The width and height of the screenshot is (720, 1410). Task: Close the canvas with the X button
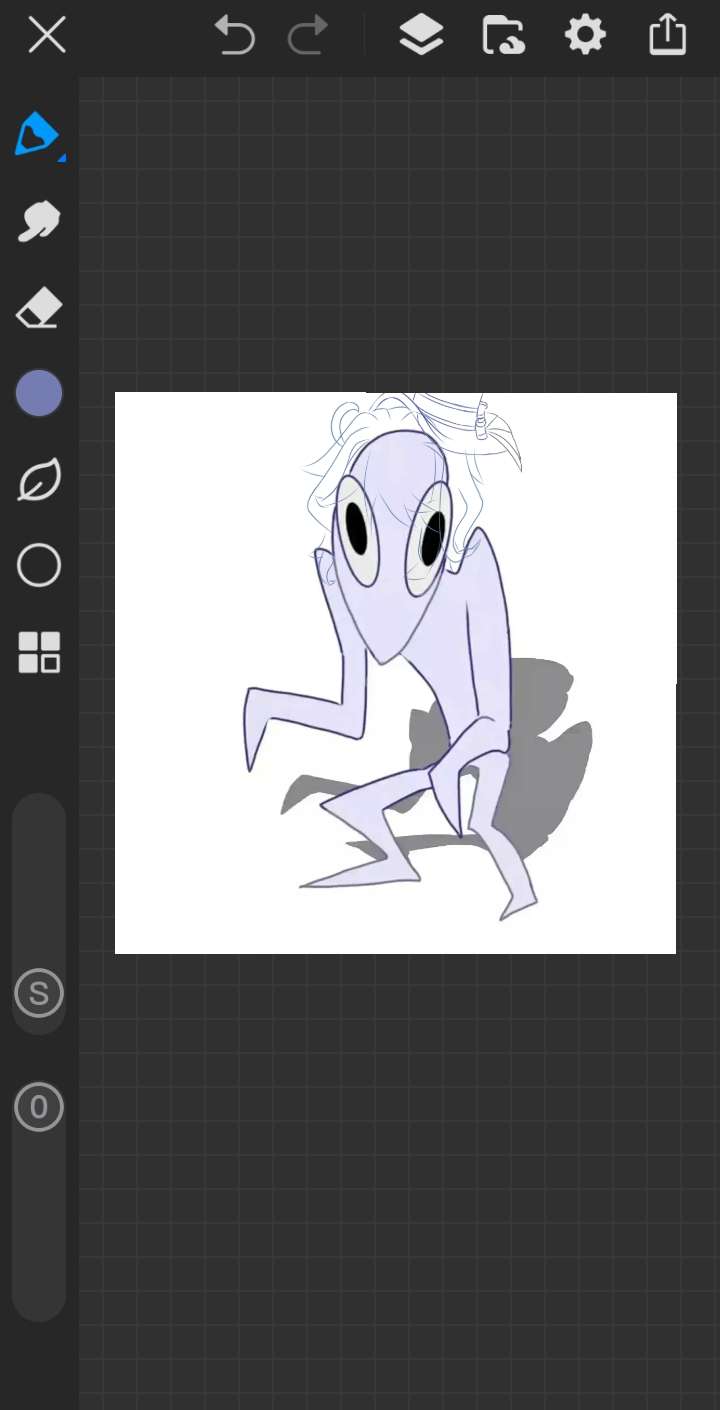[47, 36]
